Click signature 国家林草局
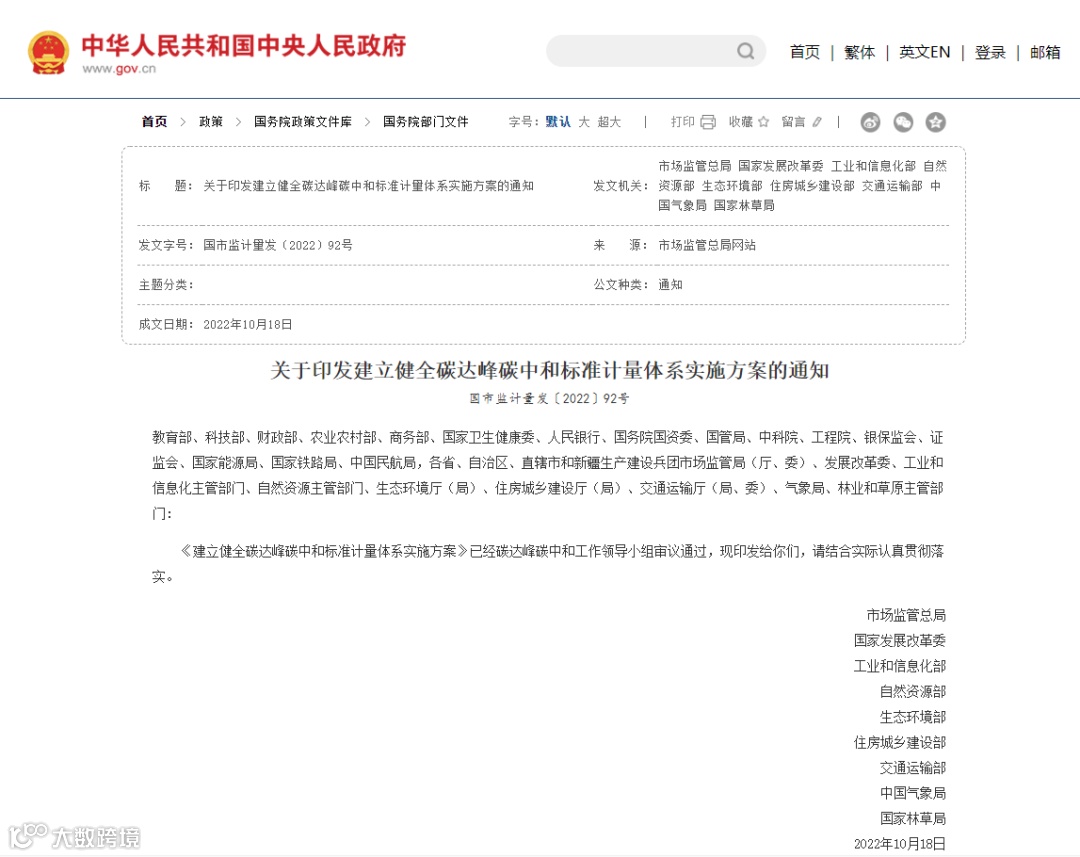The height and width of the screenshot is (857, 1080). coord(913,818)
